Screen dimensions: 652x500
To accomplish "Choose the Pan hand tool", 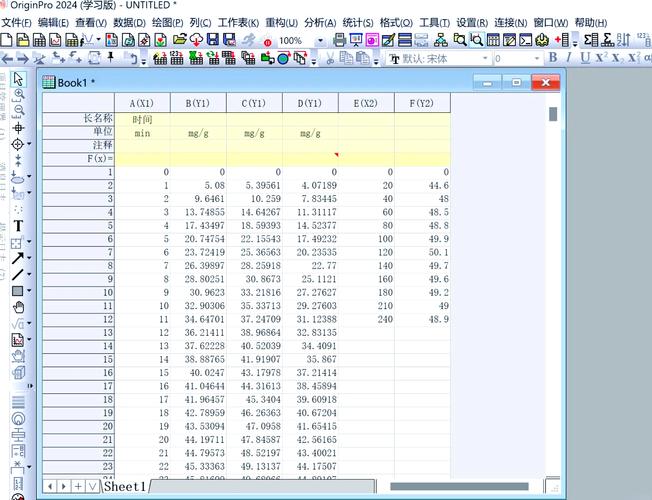I will (18, 307).
